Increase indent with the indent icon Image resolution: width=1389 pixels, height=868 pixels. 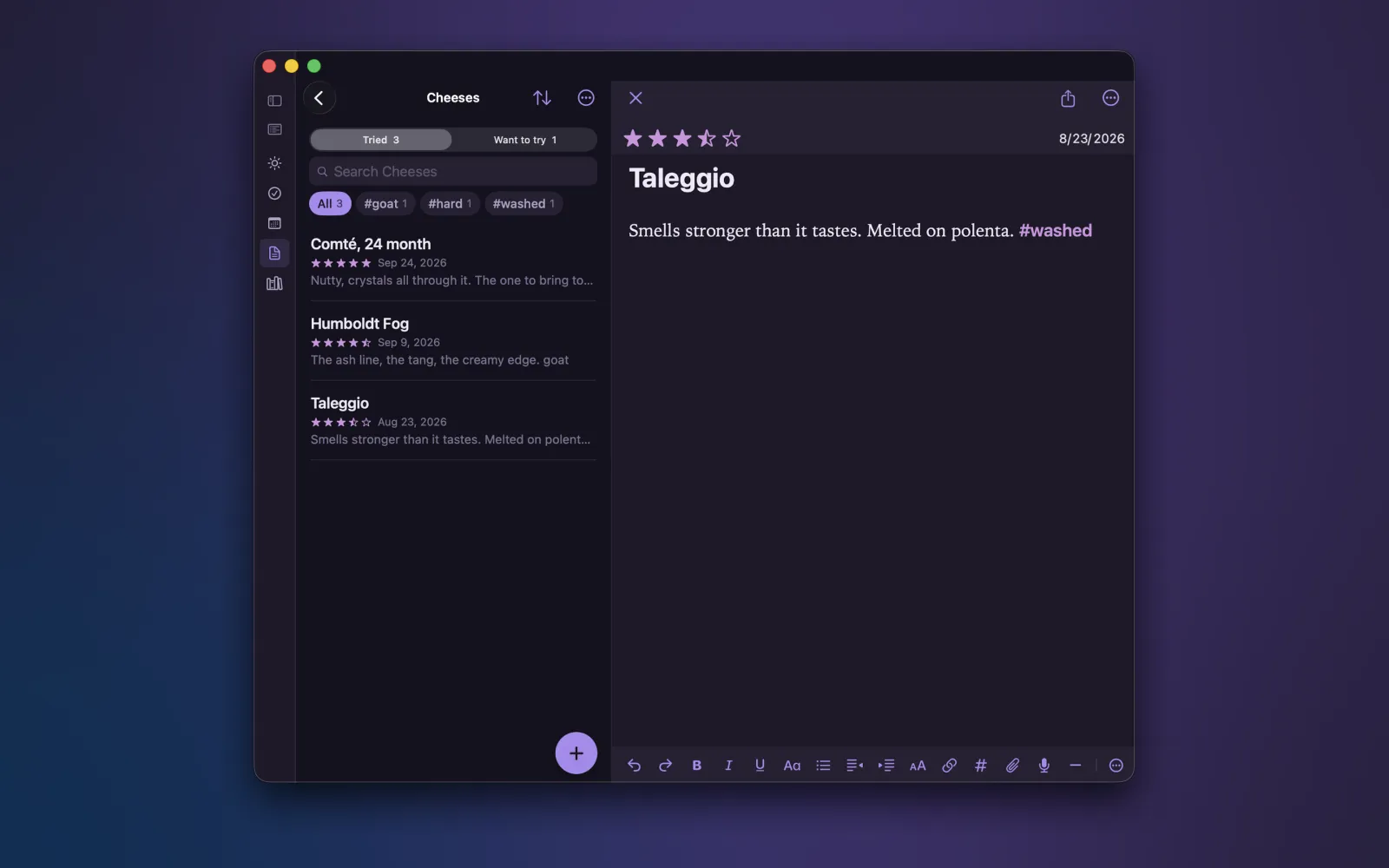(886, 766)
